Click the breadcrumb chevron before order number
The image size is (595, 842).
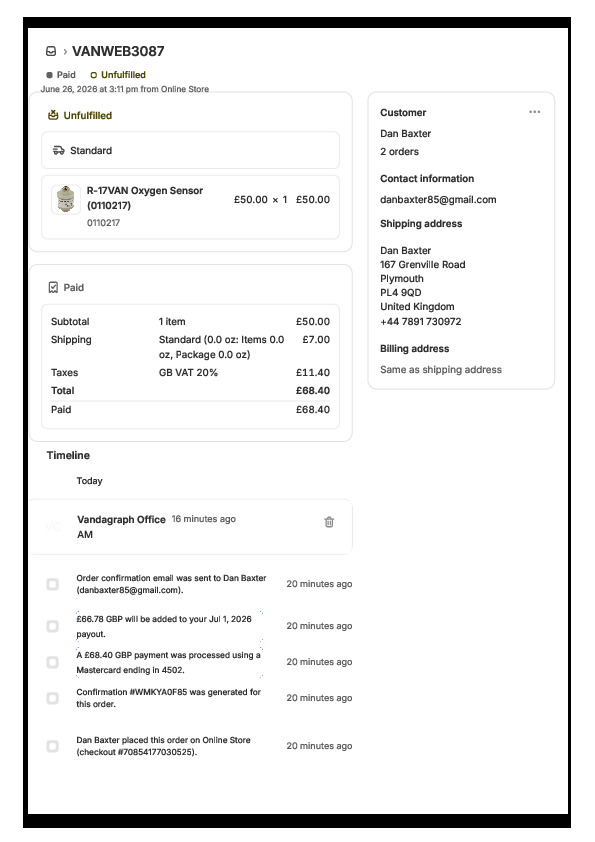coord(65,52)
